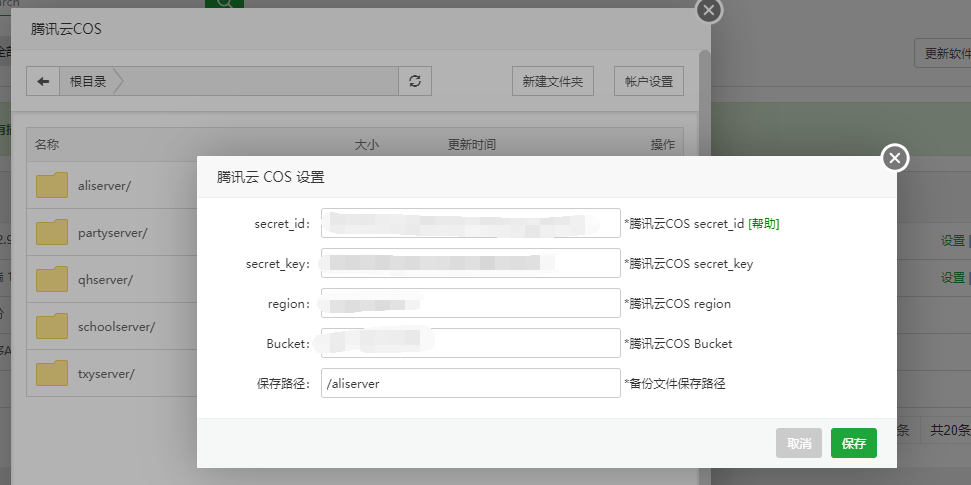Select the 根目录 breadcrumb

pos(88,81)
